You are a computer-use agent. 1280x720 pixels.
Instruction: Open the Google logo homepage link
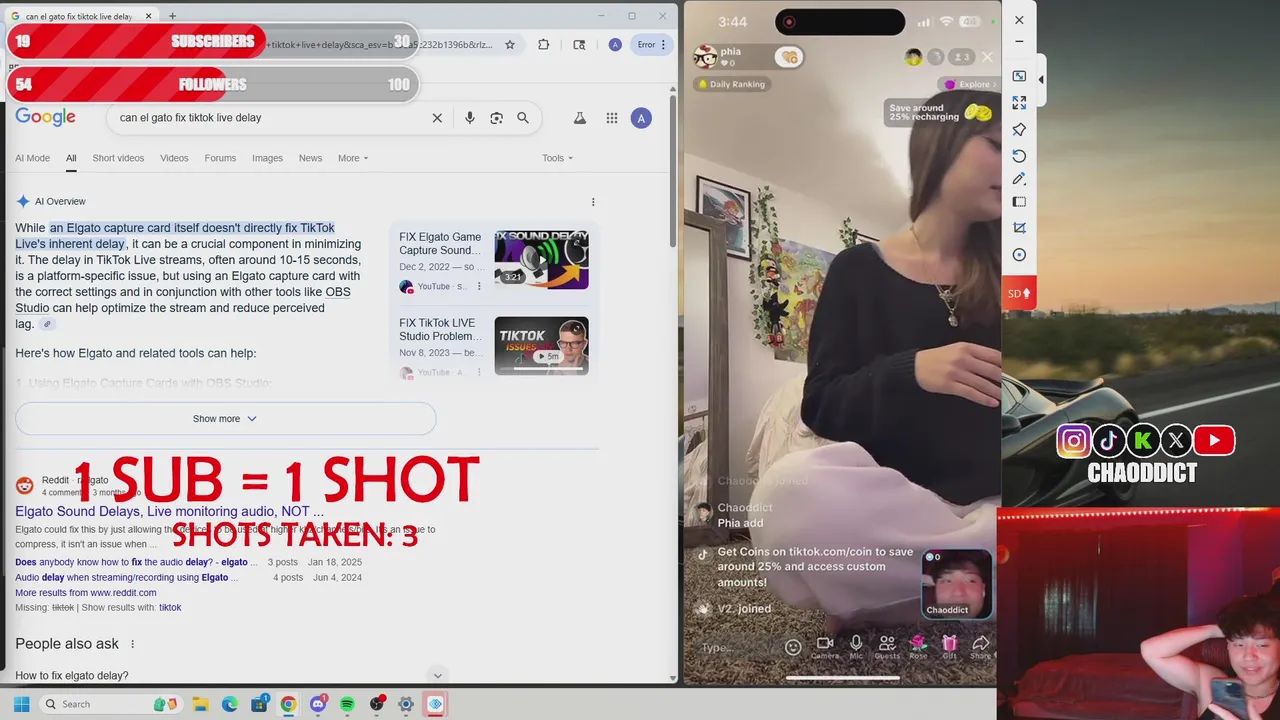tap(45, 118)
